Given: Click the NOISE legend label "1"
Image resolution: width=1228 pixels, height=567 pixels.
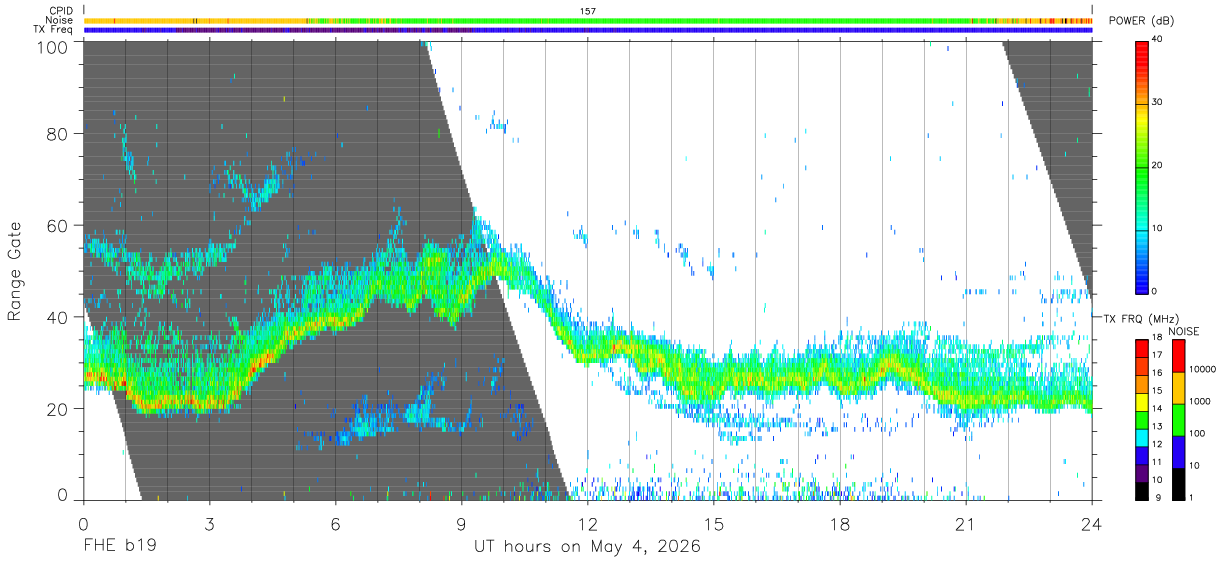Looking at the screenshot, I should pos(1191,497).
